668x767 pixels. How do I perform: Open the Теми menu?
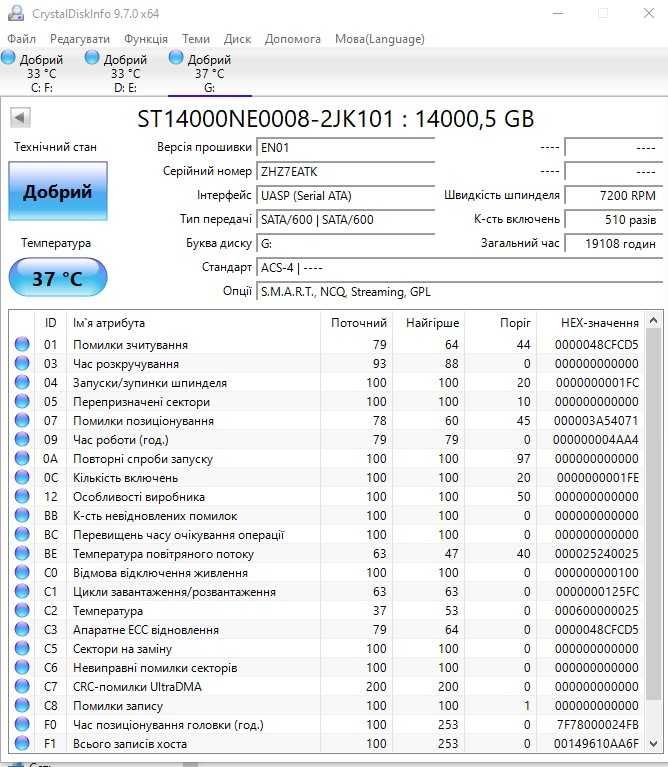click(x=196, y=39)
